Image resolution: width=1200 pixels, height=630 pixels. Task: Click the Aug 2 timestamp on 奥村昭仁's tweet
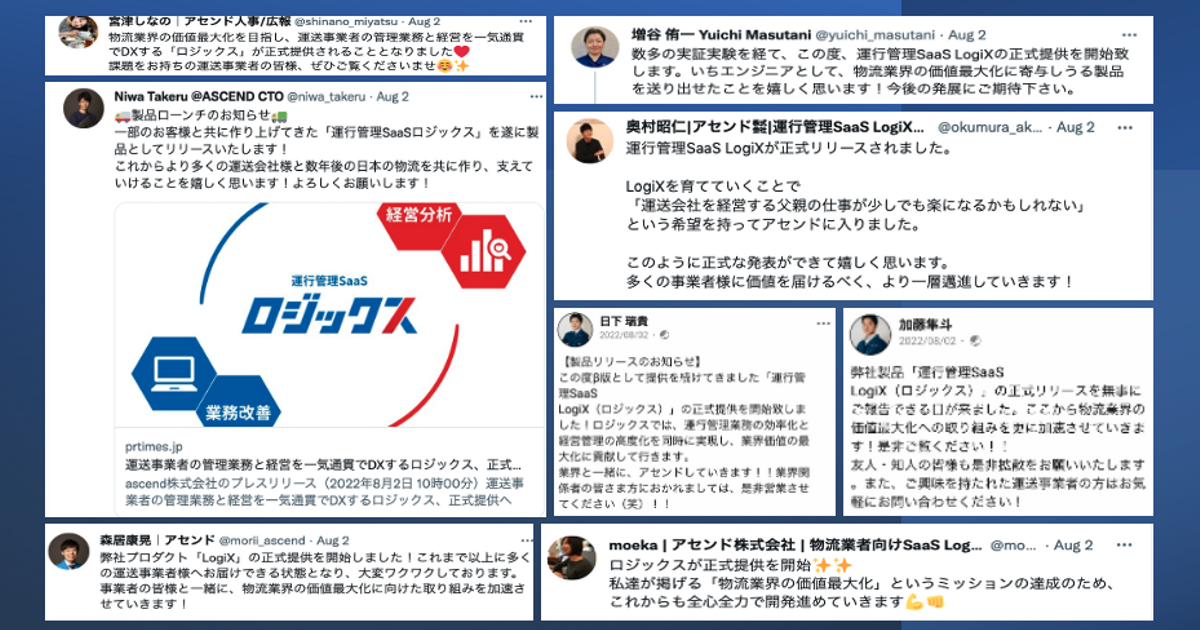pyautogui.click(x=1076, y=127)
